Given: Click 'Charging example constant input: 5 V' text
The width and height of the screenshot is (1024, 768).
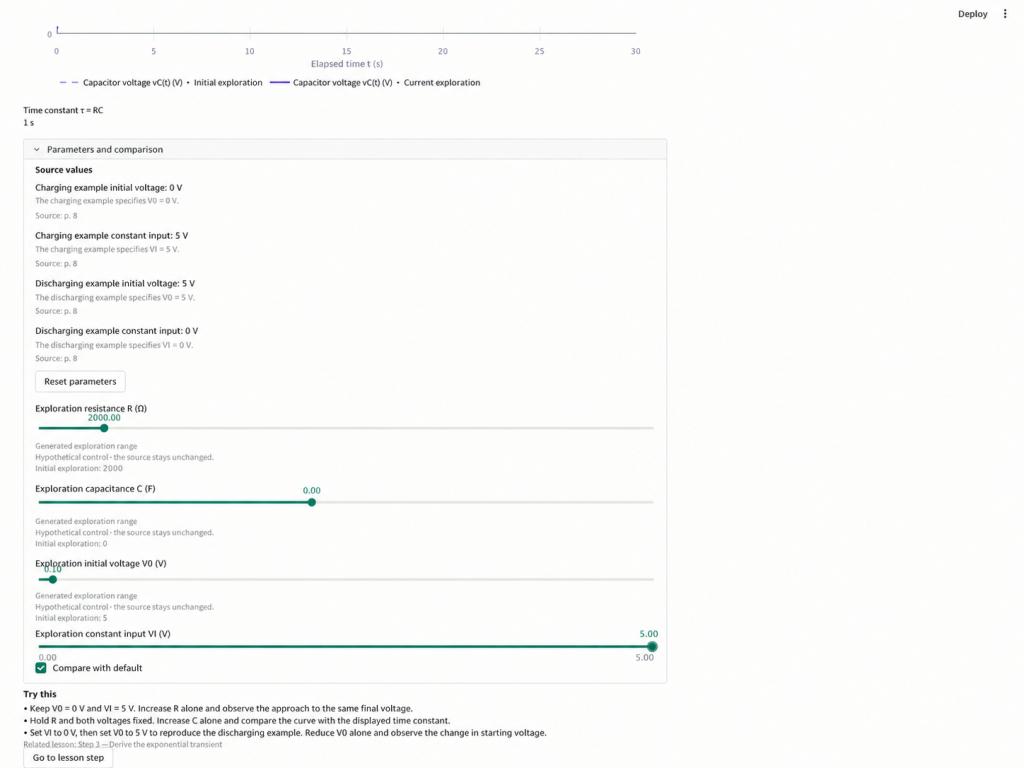Looking at the screenshot, I should 112,236.
